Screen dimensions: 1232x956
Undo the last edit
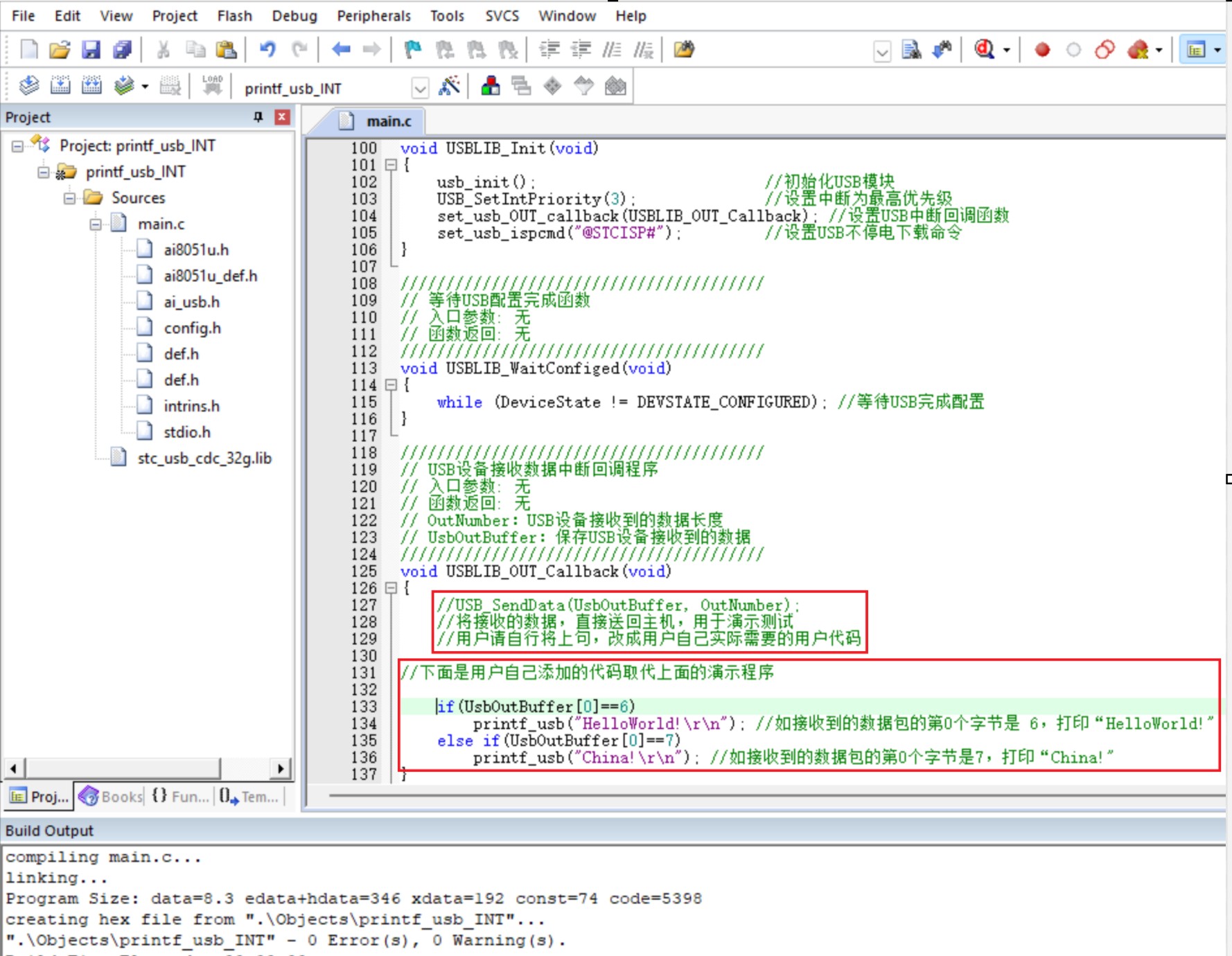267,50
